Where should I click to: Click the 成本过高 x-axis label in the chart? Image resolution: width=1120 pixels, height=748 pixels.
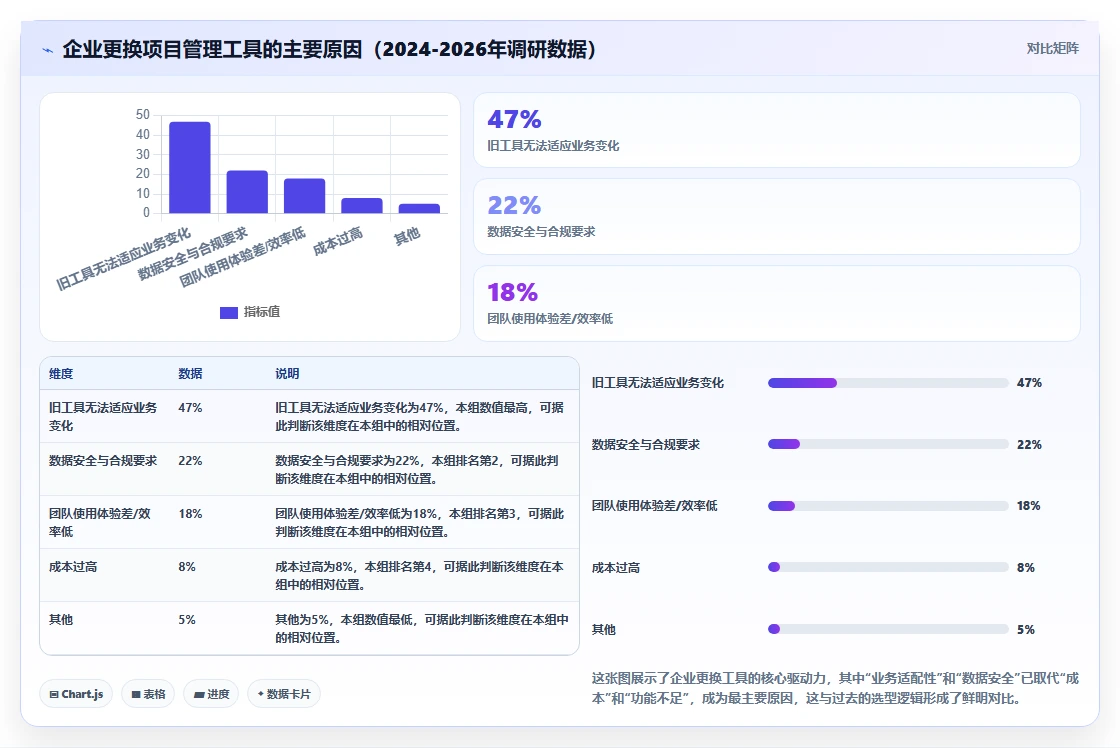pyautogui.click(x=338, y=241)
